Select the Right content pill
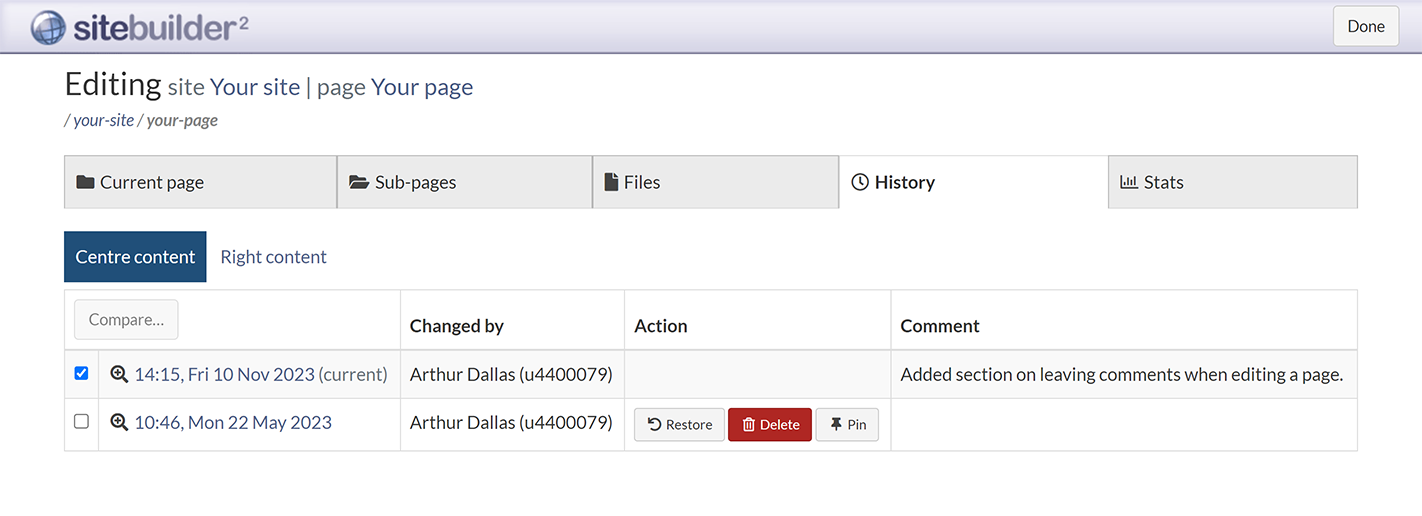Viewport: 1422px width, 516px height. point(273,257)
